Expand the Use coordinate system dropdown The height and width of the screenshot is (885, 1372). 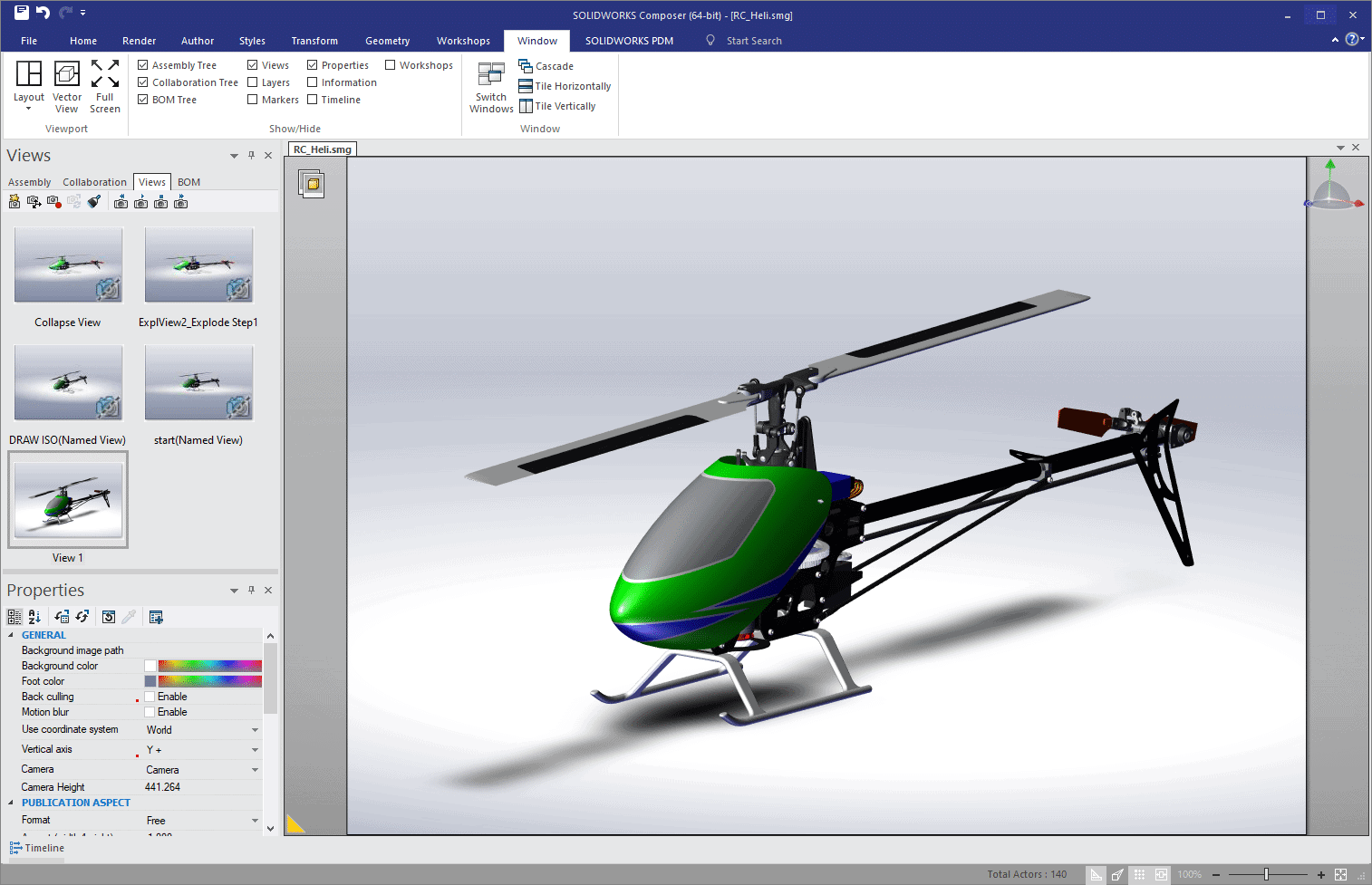(255, 730)
